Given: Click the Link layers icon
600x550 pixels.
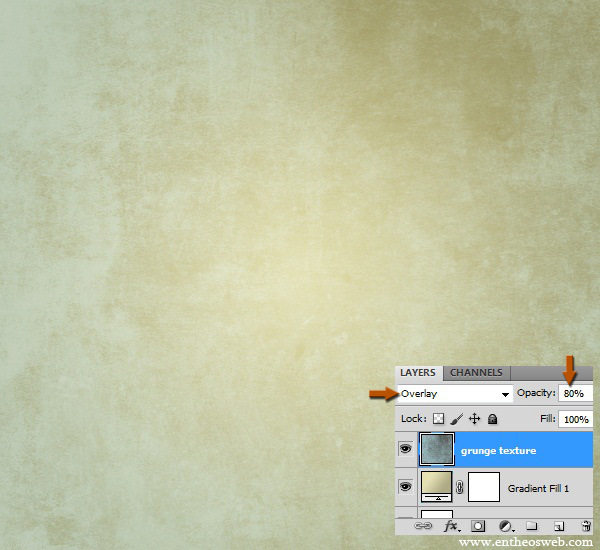Looking at the screenshot, I should click(x=423, y=526).
